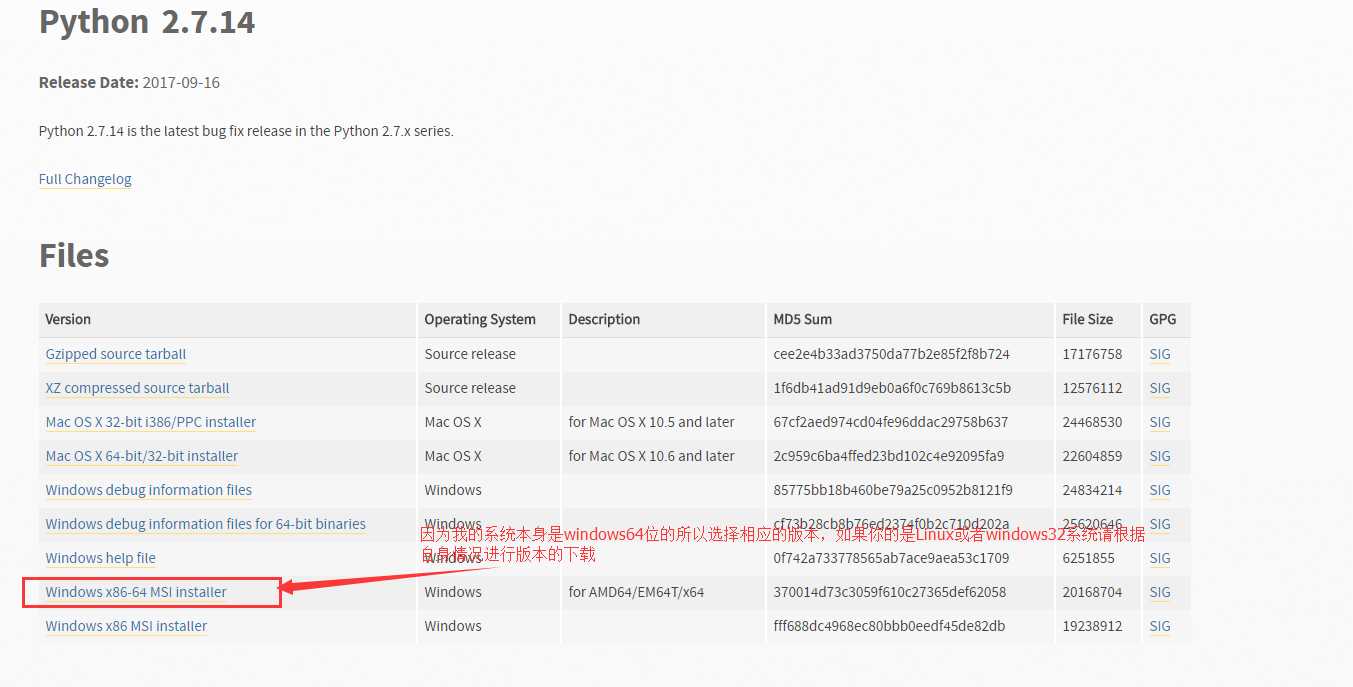Open Mac OS X 64-bit/32-bit installer link
The height and width of the screenshot is (687, 1353).
[x=142, y=456]
